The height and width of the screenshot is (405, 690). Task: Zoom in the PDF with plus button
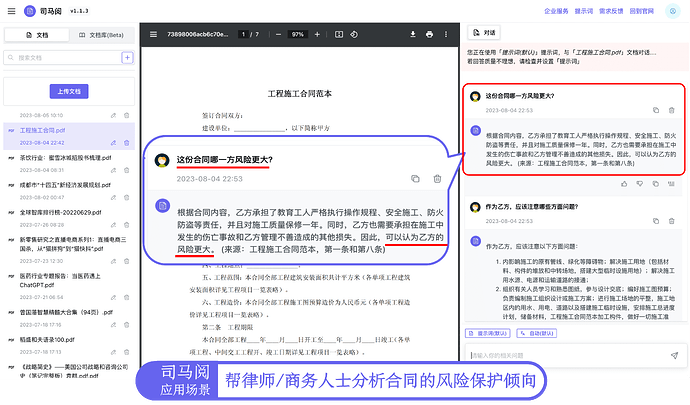[x=315, y=33]
